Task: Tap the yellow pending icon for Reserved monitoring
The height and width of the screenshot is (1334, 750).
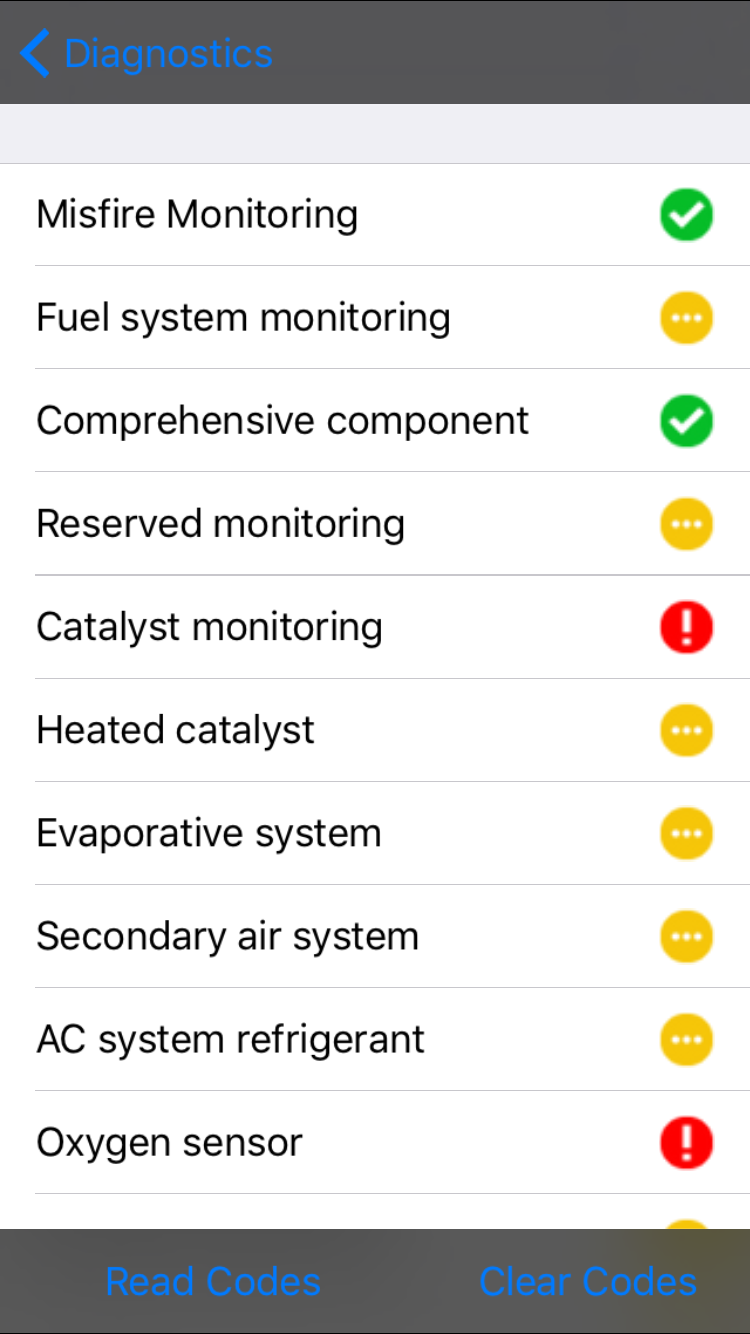Action: pyautogui.click(x=686, y=524)
